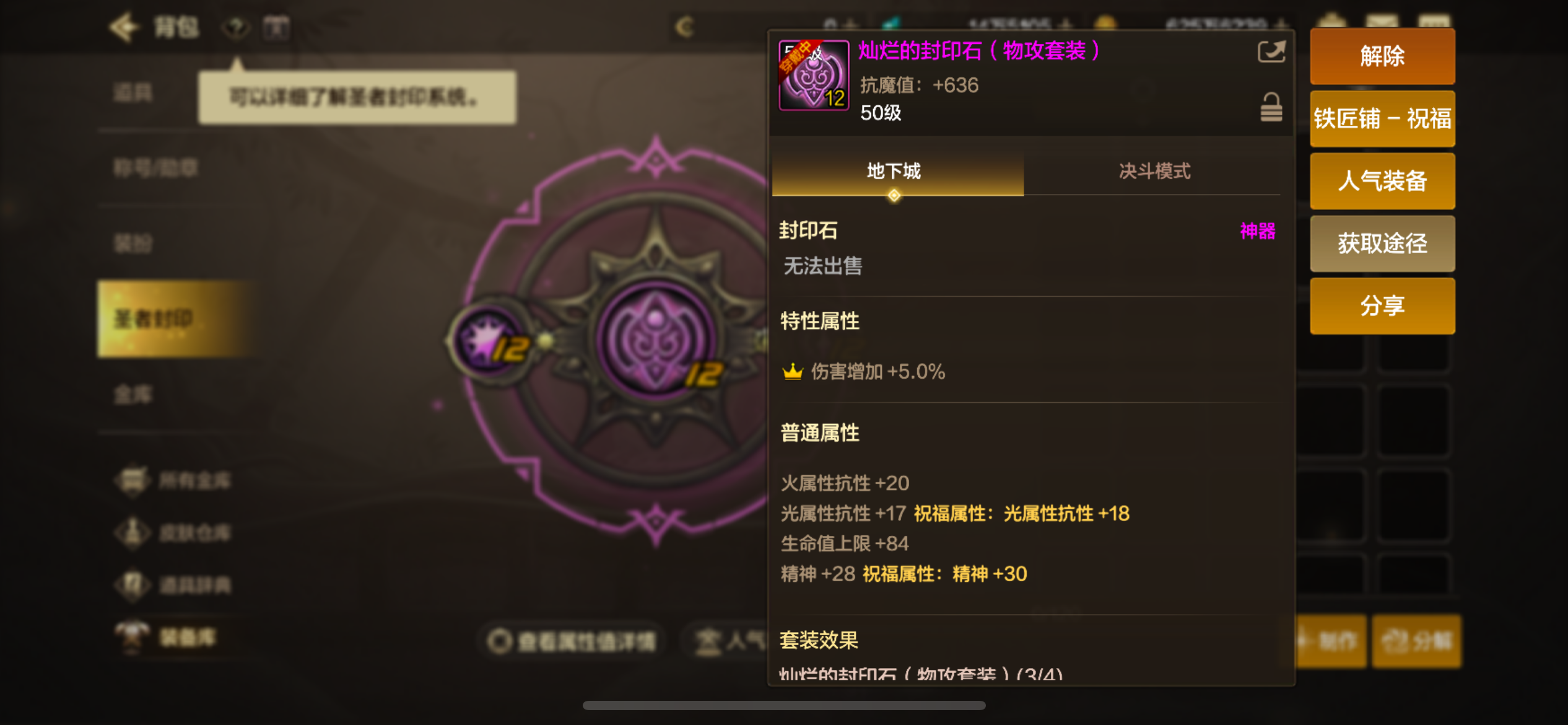Click the crown icon beside 伤害增加

pyautogui.click(x=793, y=372)
